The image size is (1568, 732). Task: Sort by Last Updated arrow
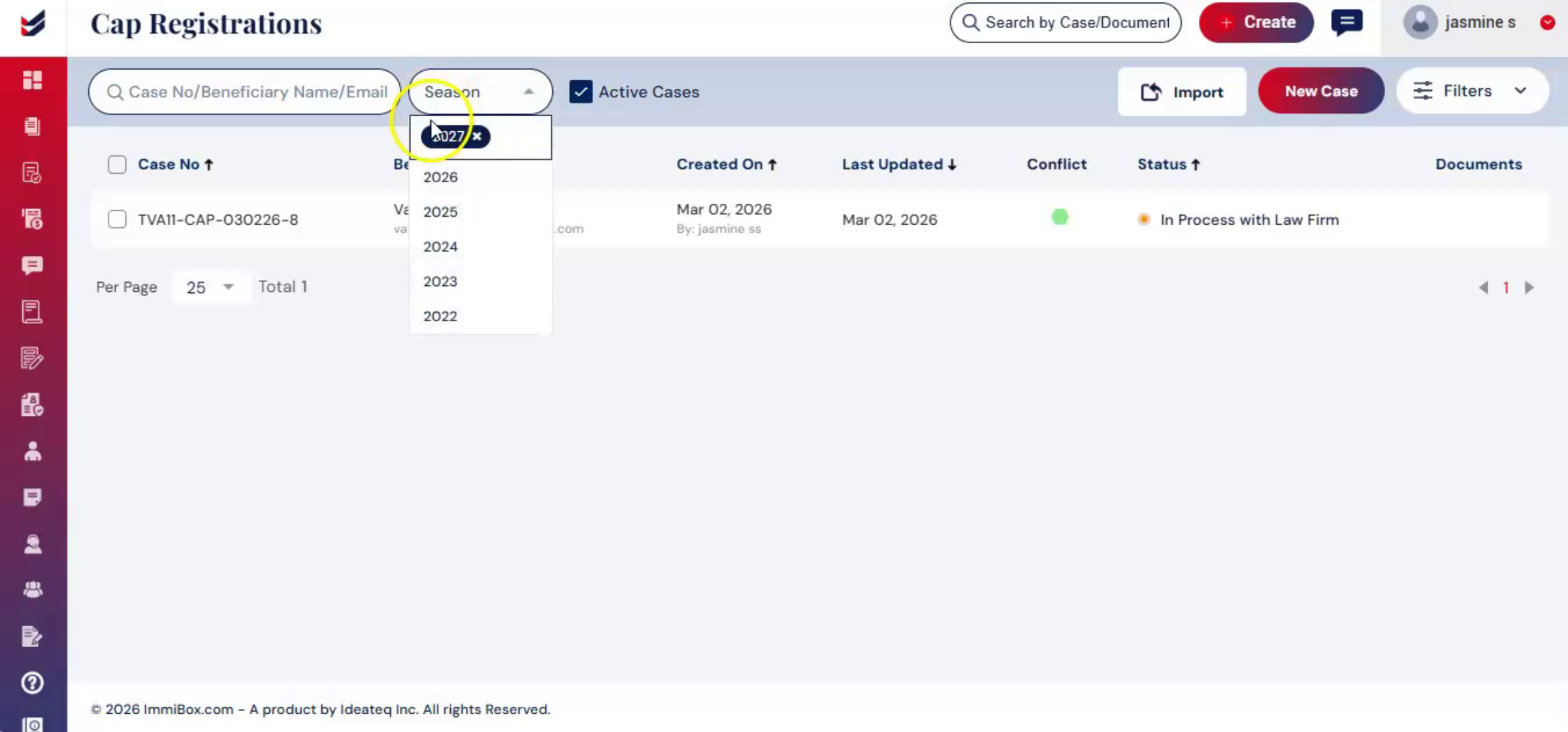pyautogui.click(x=952, y=165)
